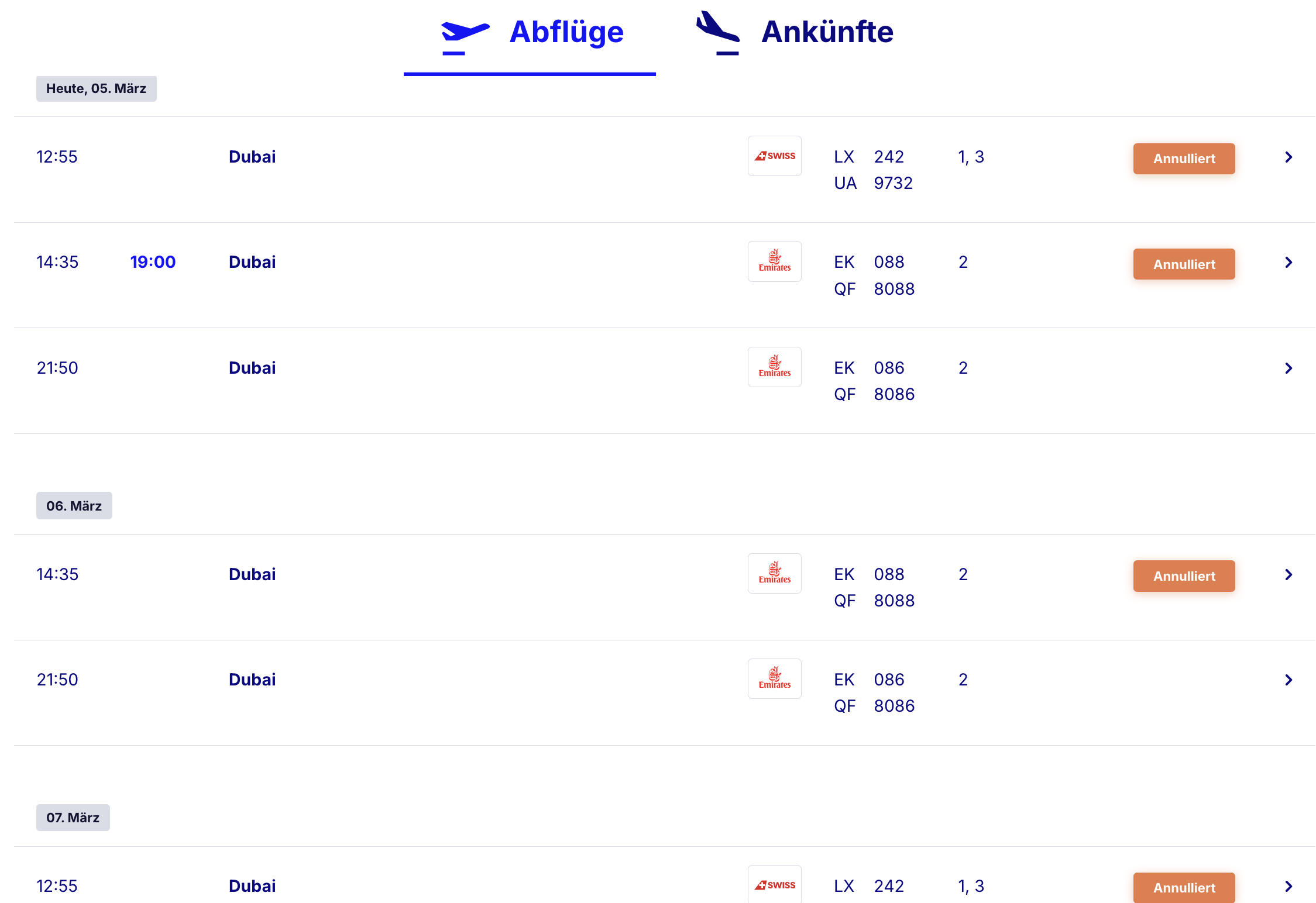Viewport: 1316px width, 903px height.
Task: Click SWISS logo on 07. März 12:55 flight
Action: pos(774,885)
